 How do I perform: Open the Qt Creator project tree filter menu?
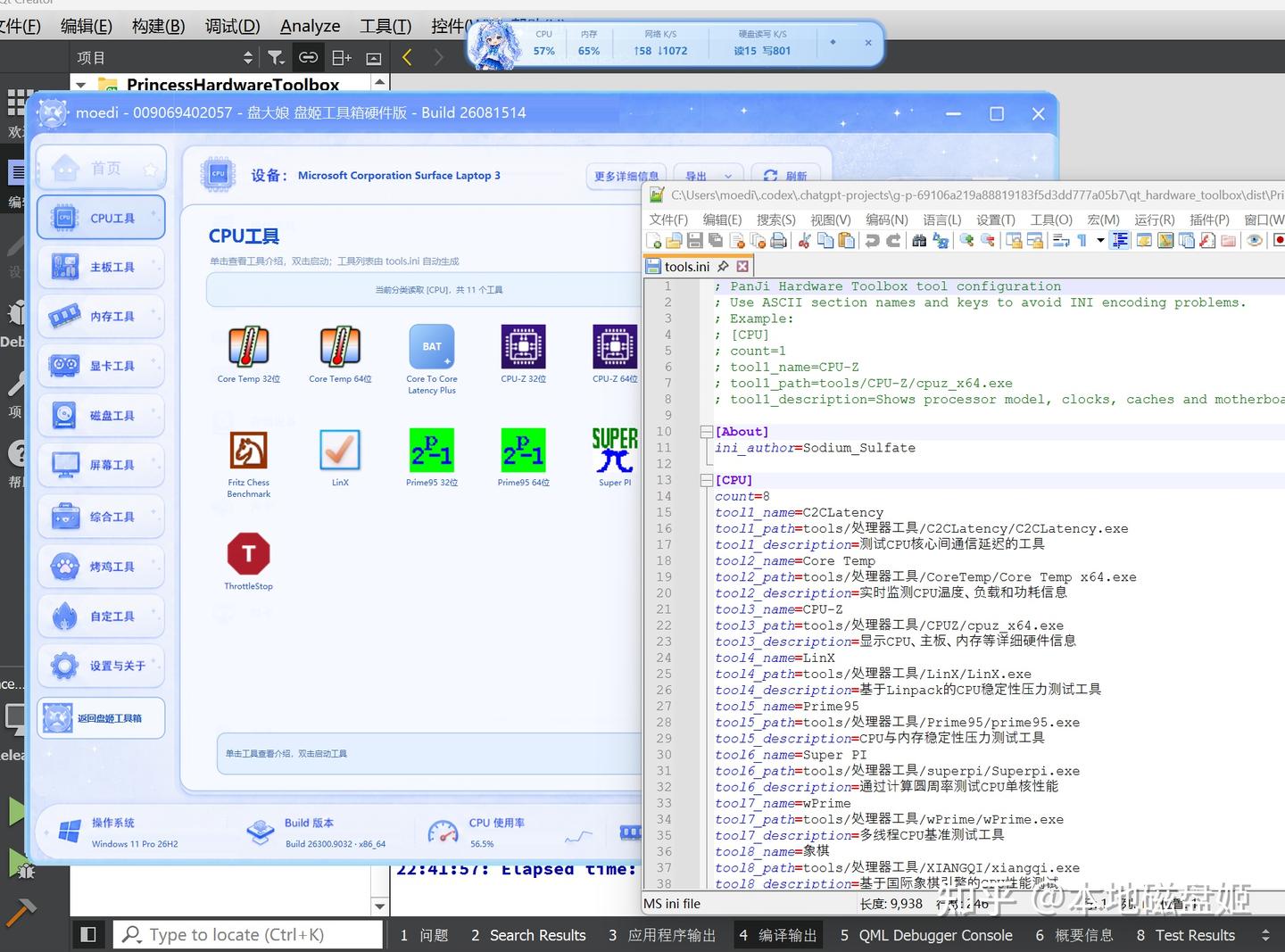[277, 58]
